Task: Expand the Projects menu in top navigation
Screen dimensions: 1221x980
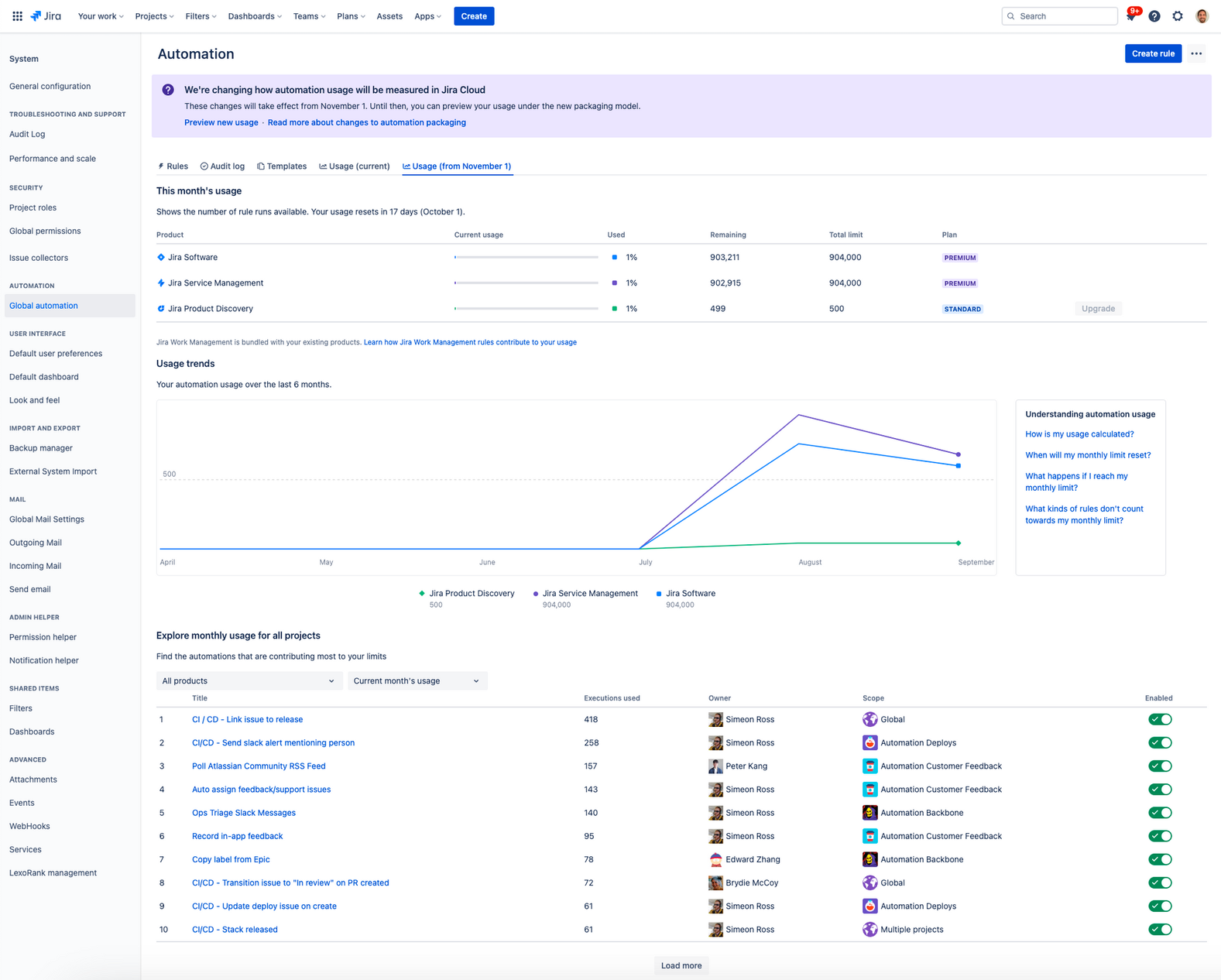Action: click(x=154, y=16)
